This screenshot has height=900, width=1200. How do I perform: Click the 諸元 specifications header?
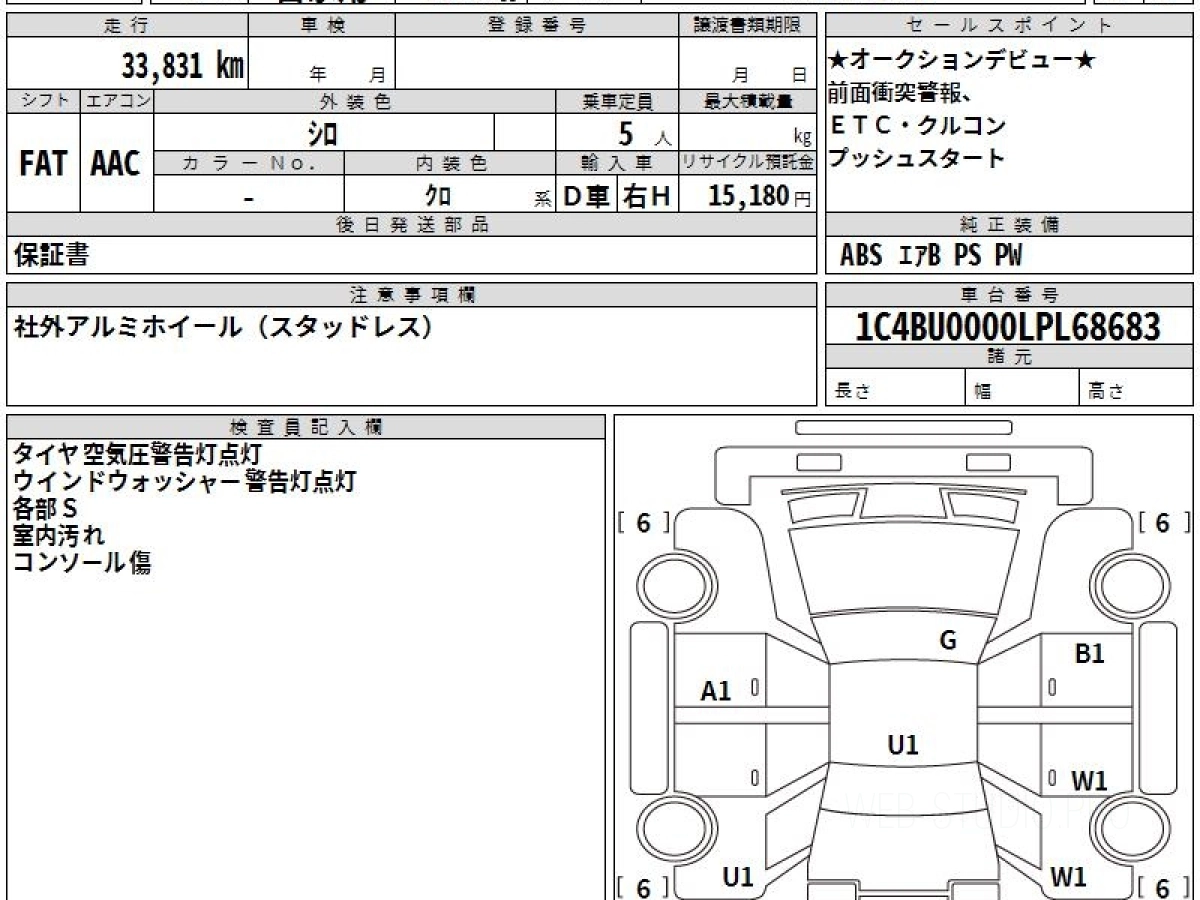tap(1009, 357)
